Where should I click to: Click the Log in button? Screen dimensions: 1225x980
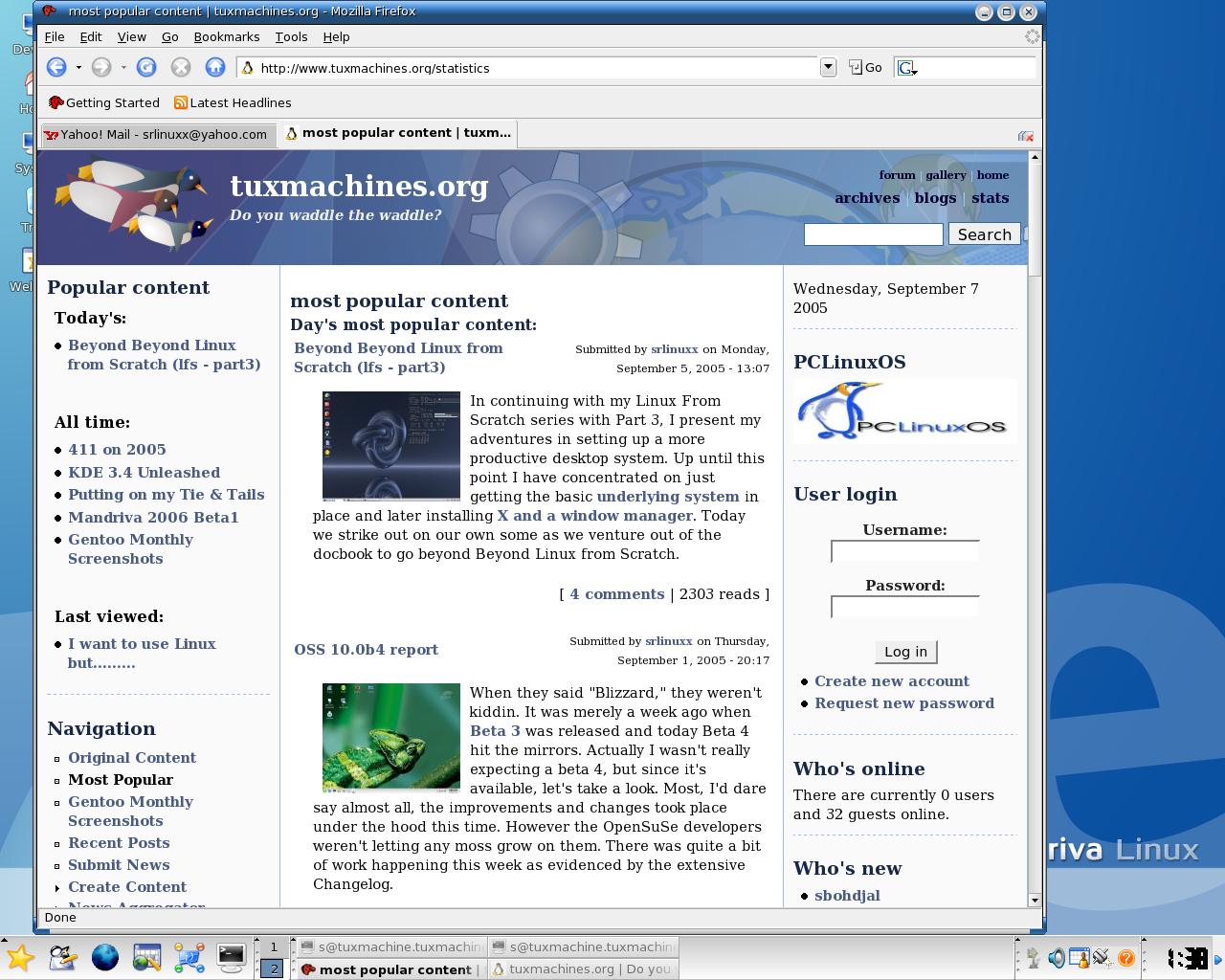(905, 652)
